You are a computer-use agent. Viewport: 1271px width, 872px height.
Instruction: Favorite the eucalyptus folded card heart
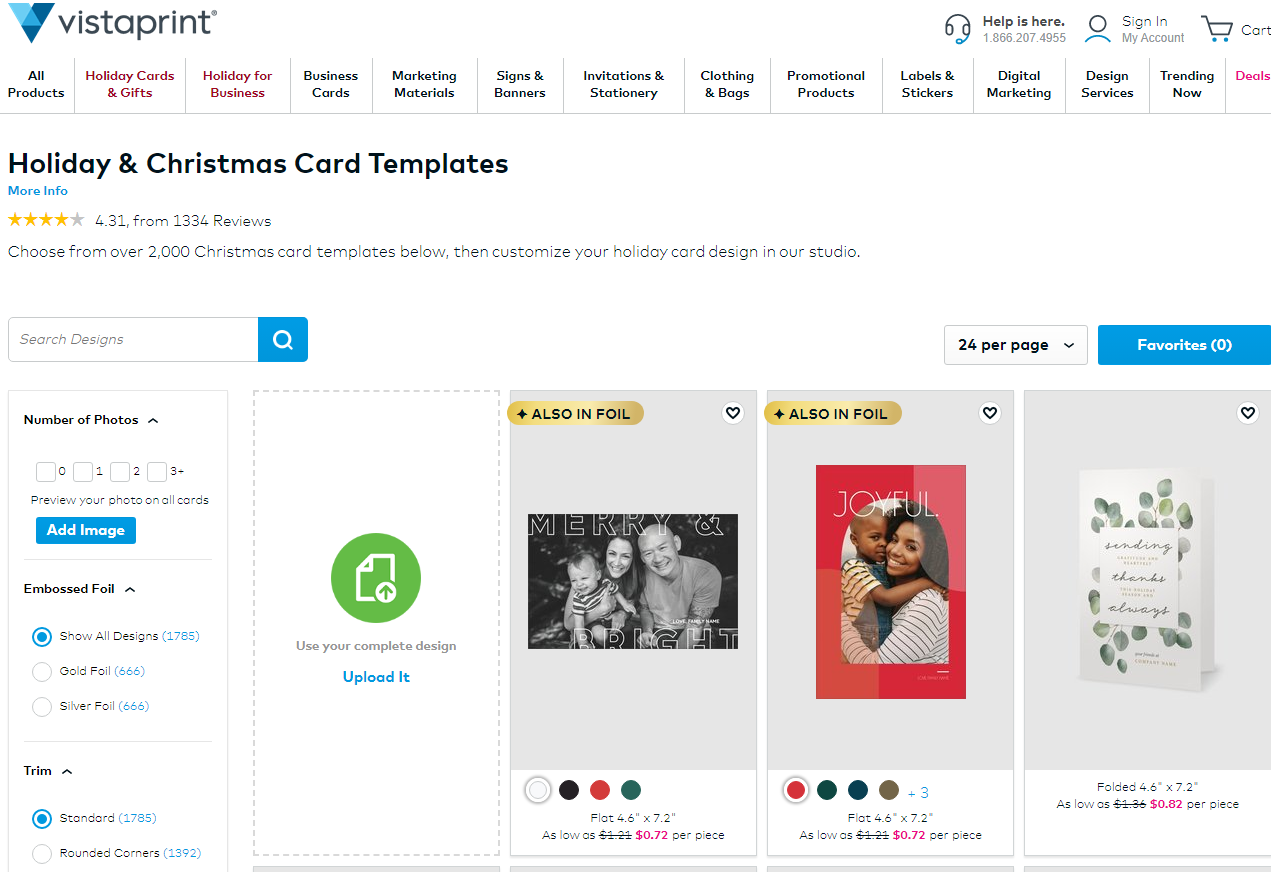[1247, 413]
